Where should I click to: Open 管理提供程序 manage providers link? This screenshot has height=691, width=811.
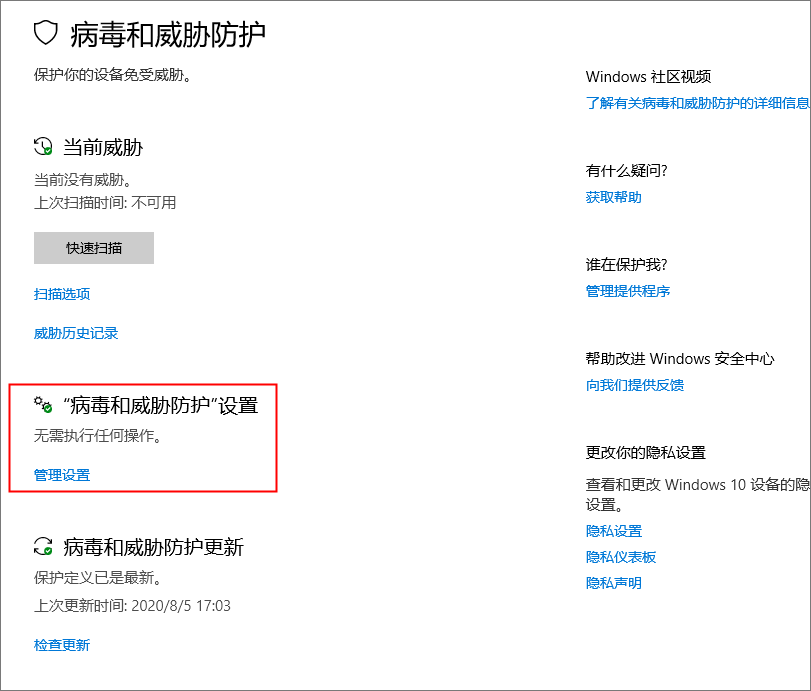pyautogui.click(x=627, y=291)
